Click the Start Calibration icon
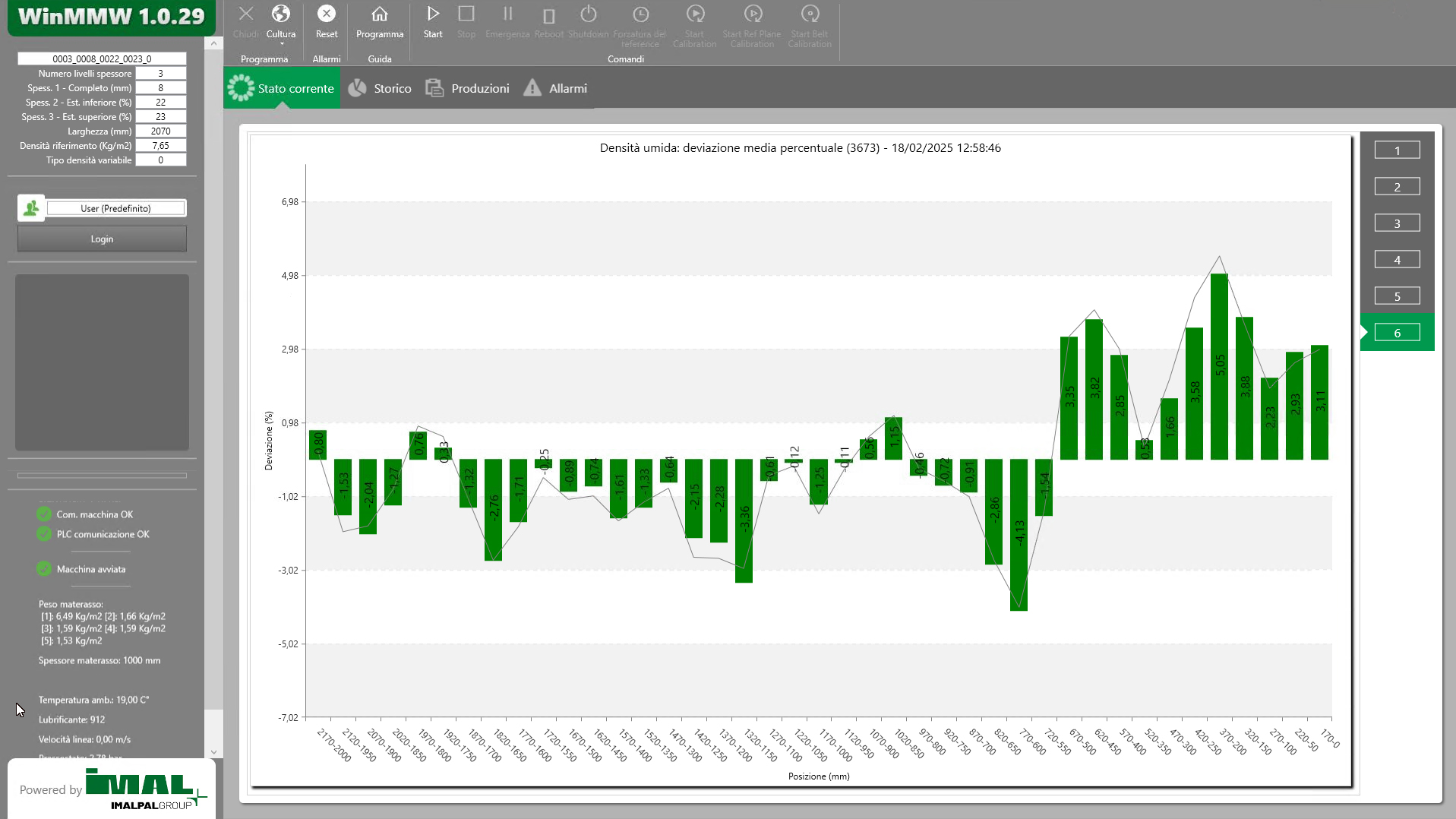The image size is (1456, 819). [x=694, y=14]
